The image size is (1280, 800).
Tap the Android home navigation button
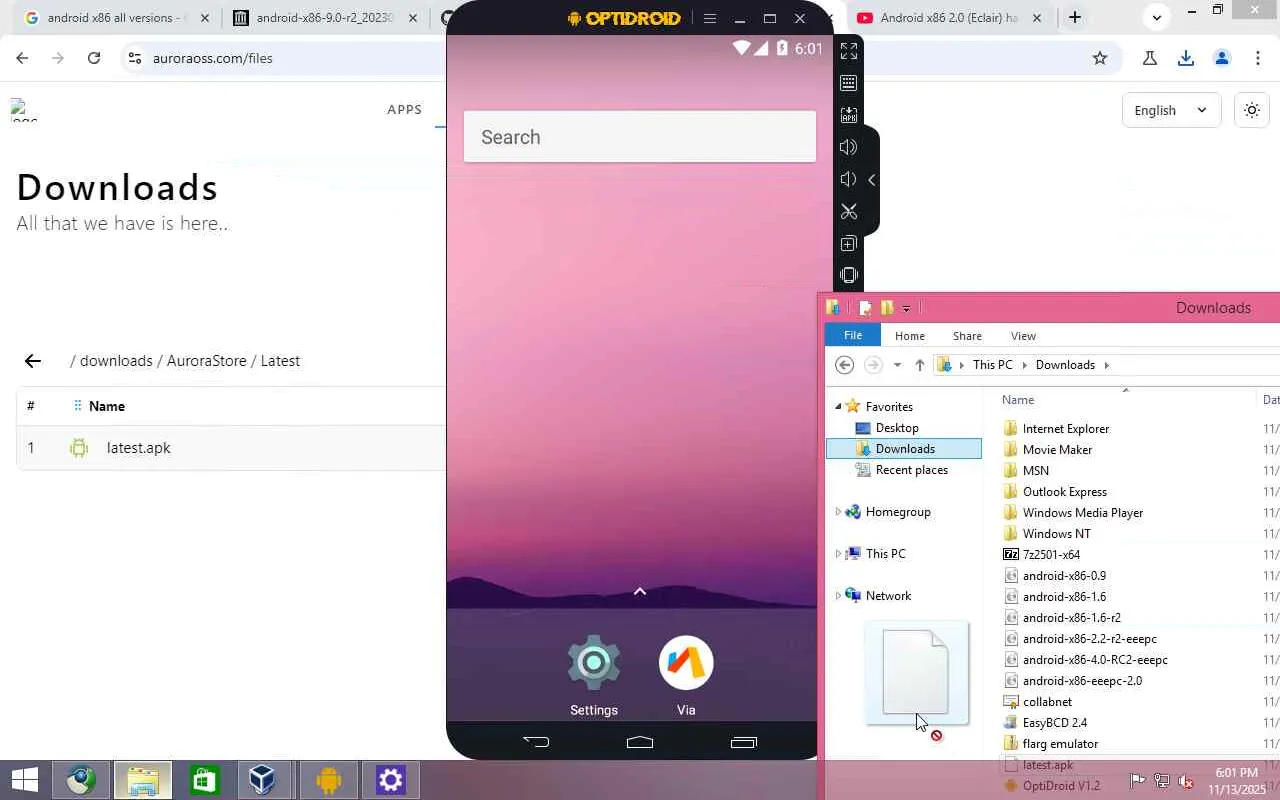(x=640, y=742)
